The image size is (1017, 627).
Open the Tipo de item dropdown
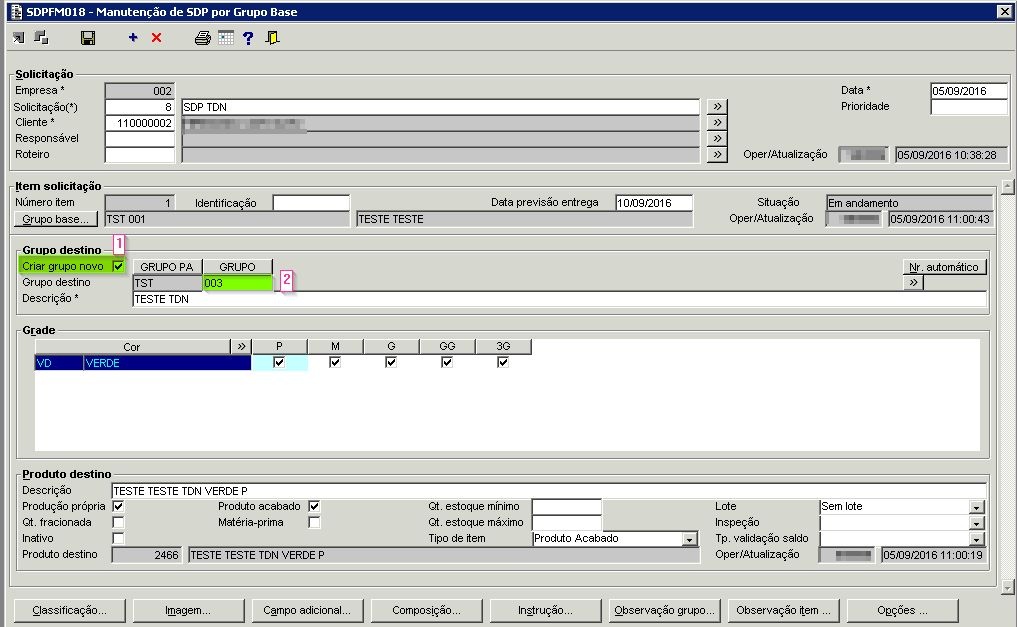coord(689,539)
